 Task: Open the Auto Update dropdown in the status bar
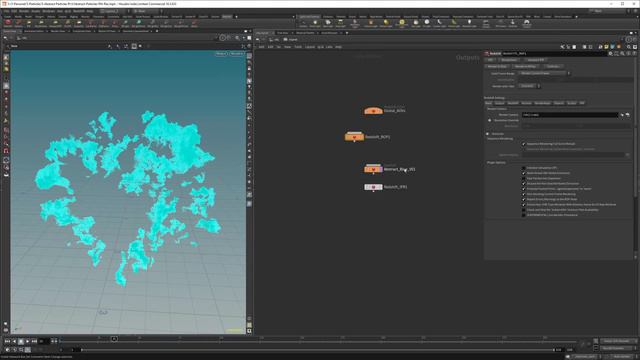pyautogui.click(x=622, y=357)
